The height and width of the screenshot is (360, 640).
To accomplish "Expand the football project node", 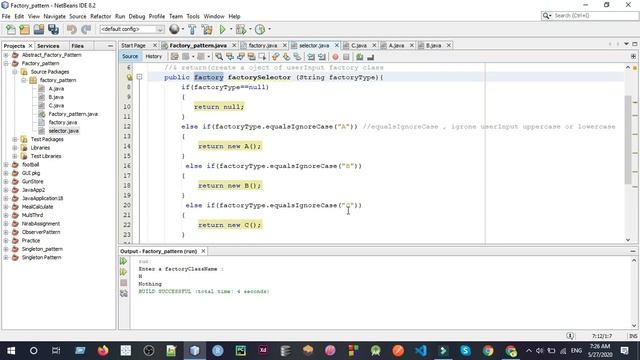I will (6, 164).
